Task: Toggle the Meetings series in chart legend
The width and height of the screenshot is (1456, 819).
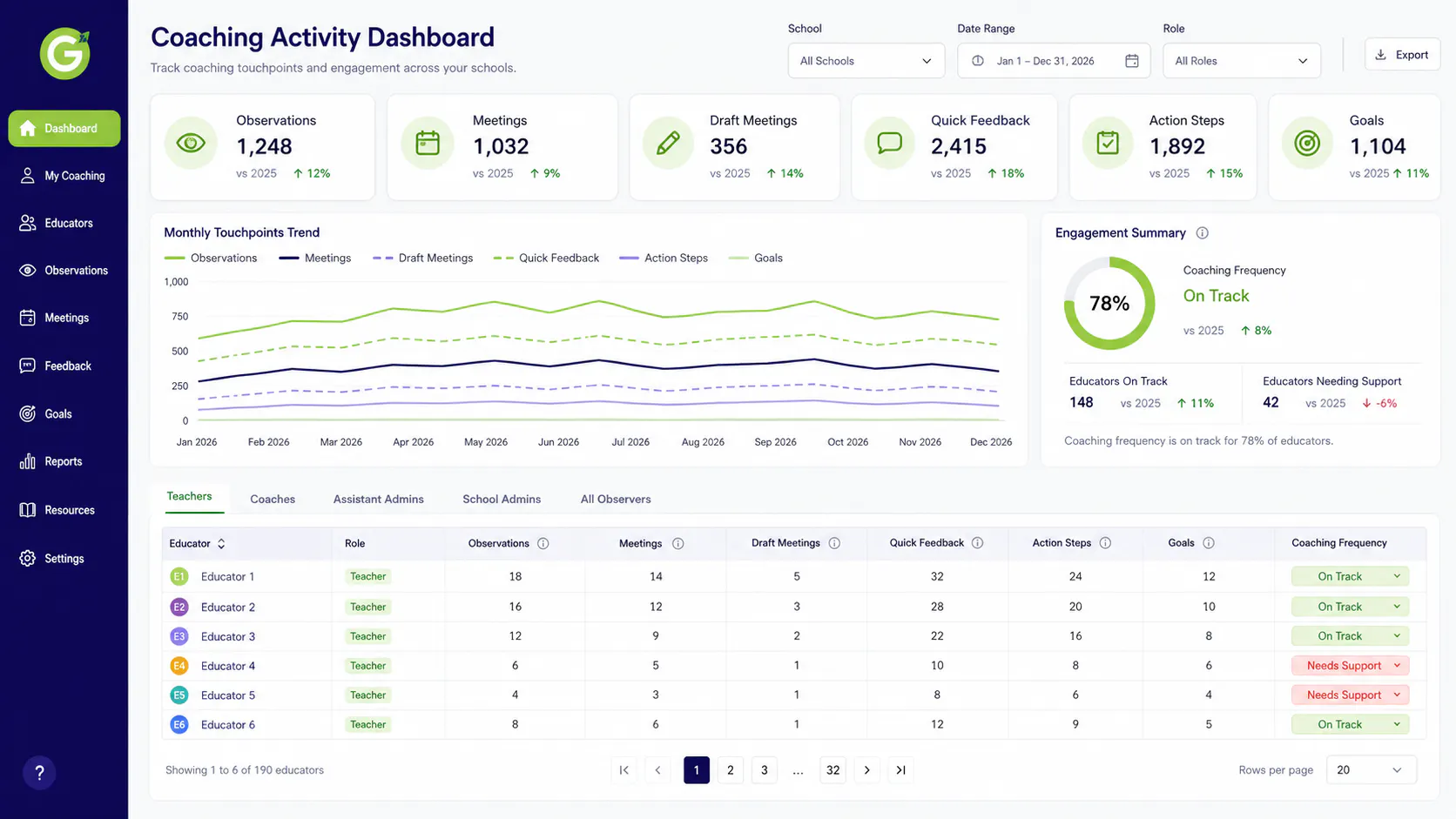Action: pyautogui.click(x=314, y=258)
